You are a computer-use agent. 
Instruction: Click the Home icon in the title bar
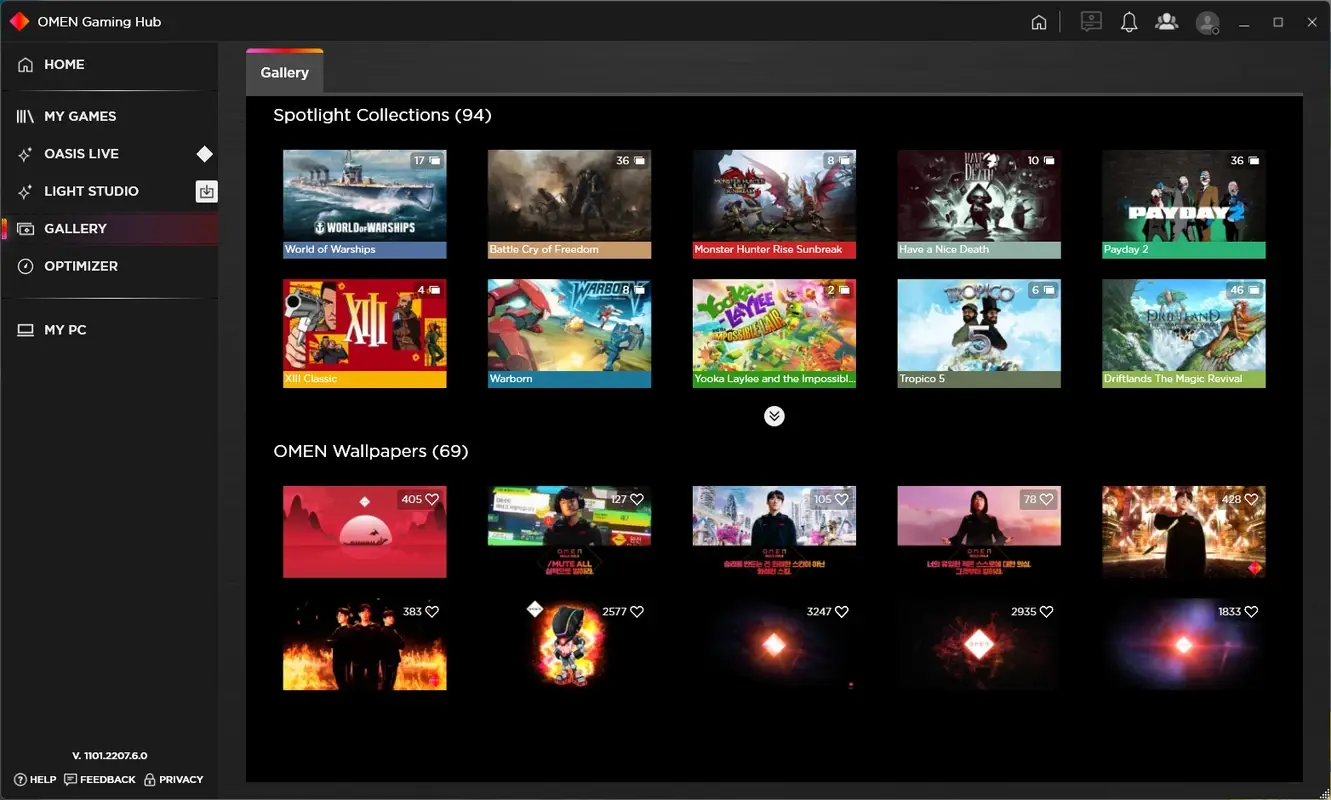tap(1039, 21)
